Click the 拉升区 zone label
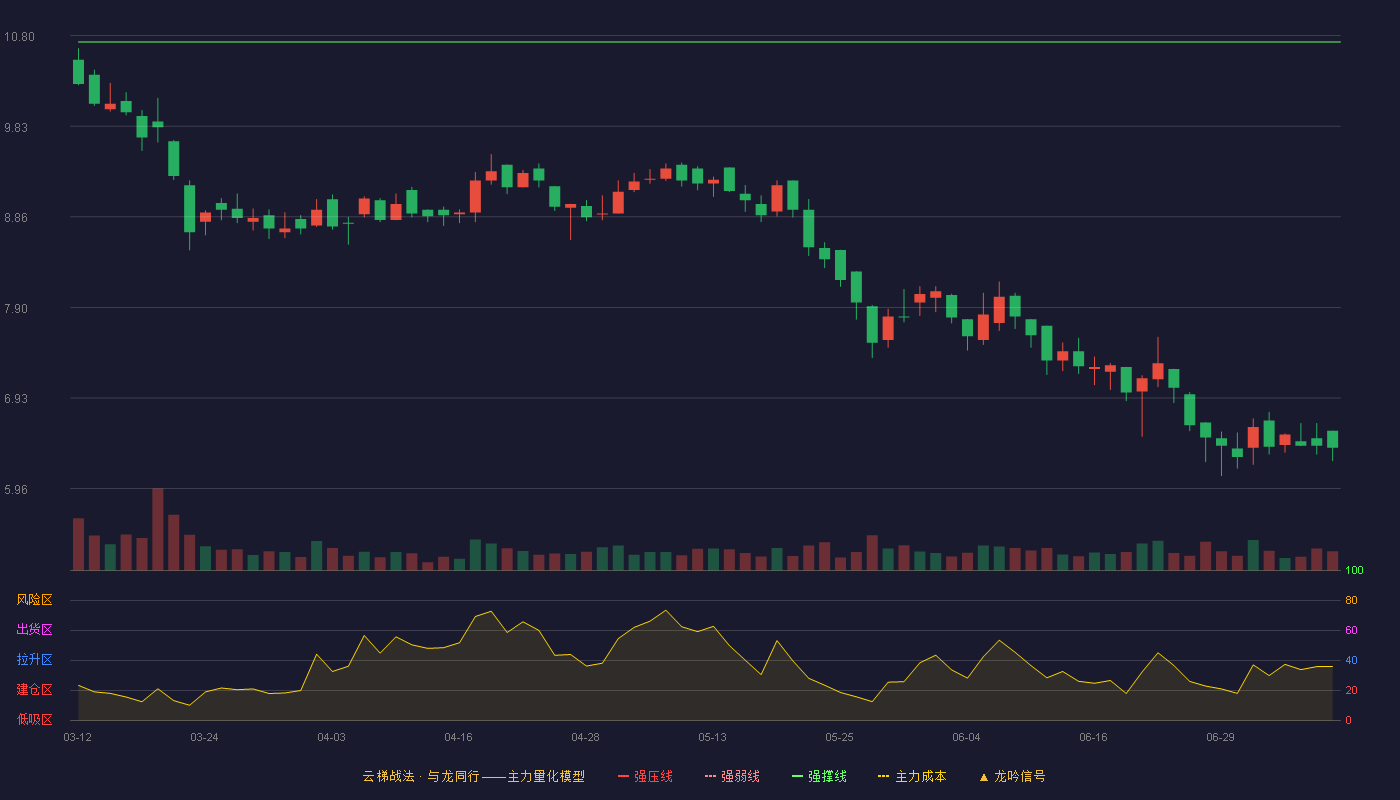 pos(34,660)
